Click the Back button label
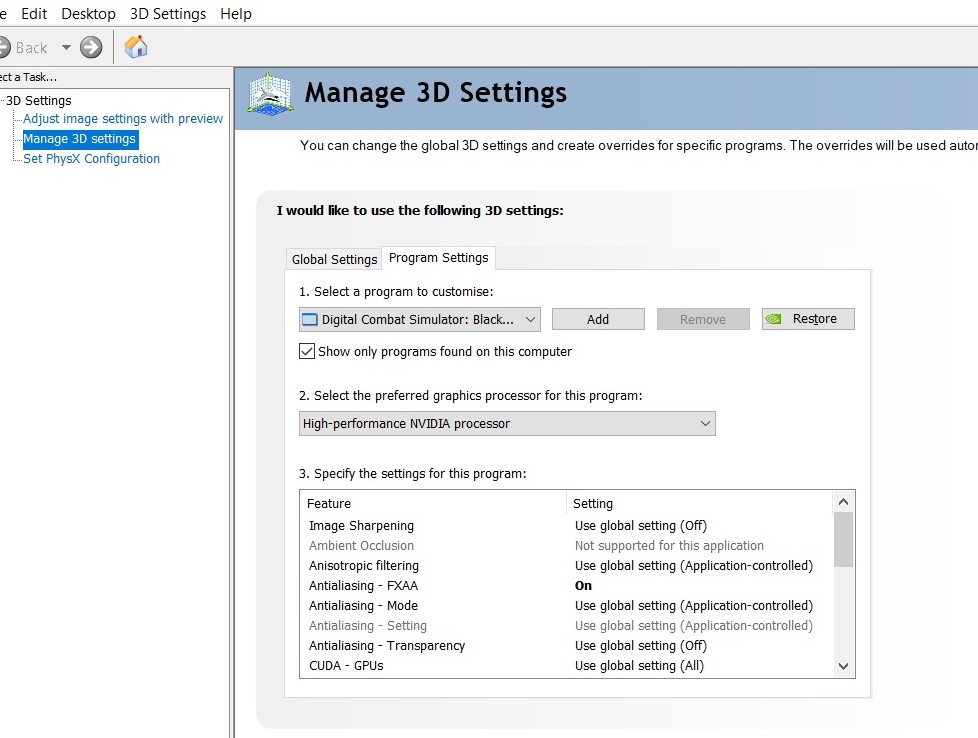The image size is (978, 738). pyautogui.click(x=31, y=48)
